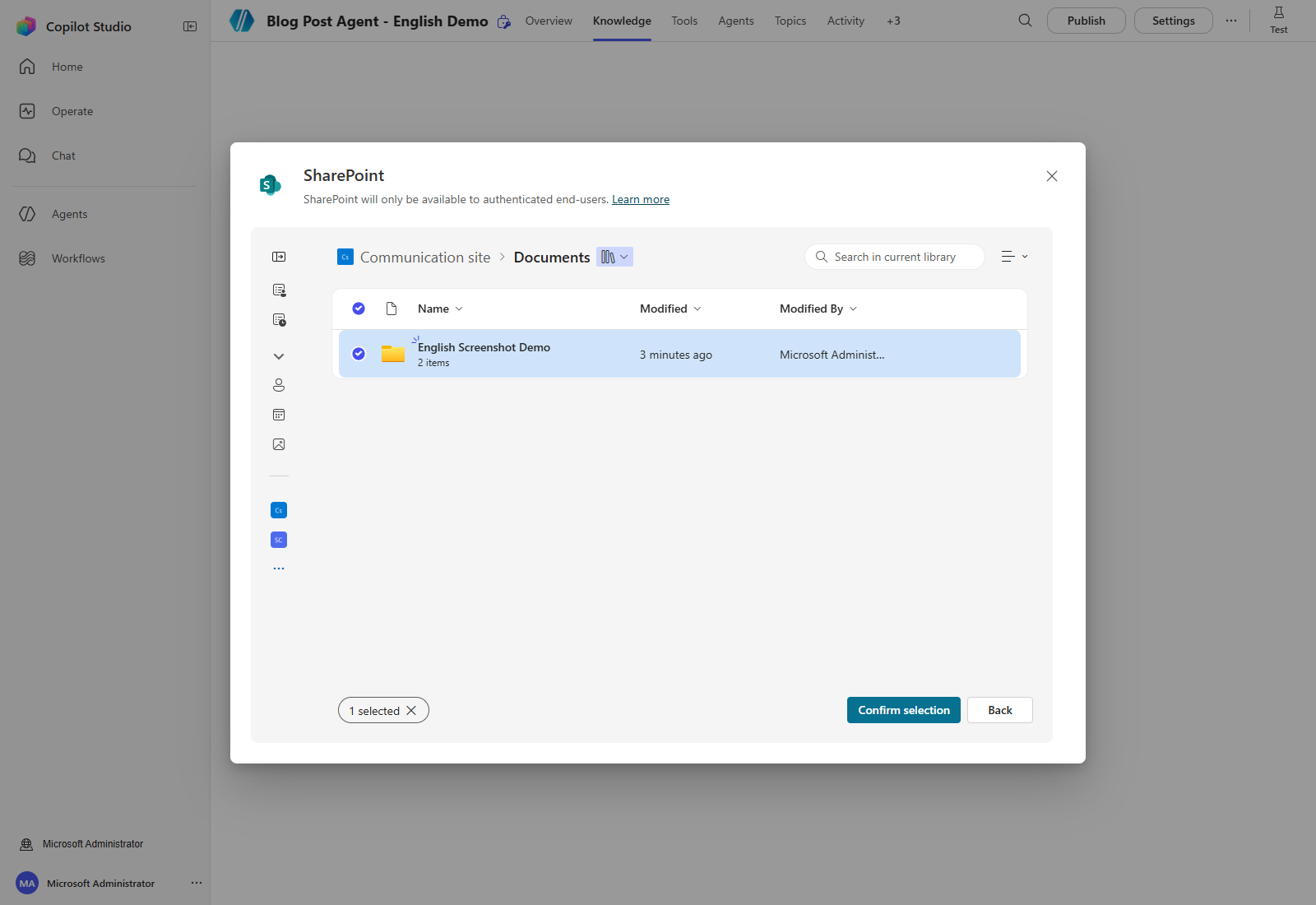Image resolution: width=1316 pixels, height=905 pixels.
Task: Open account menu ellipsis for Microsoft Administrator
Action: [197, 883]
